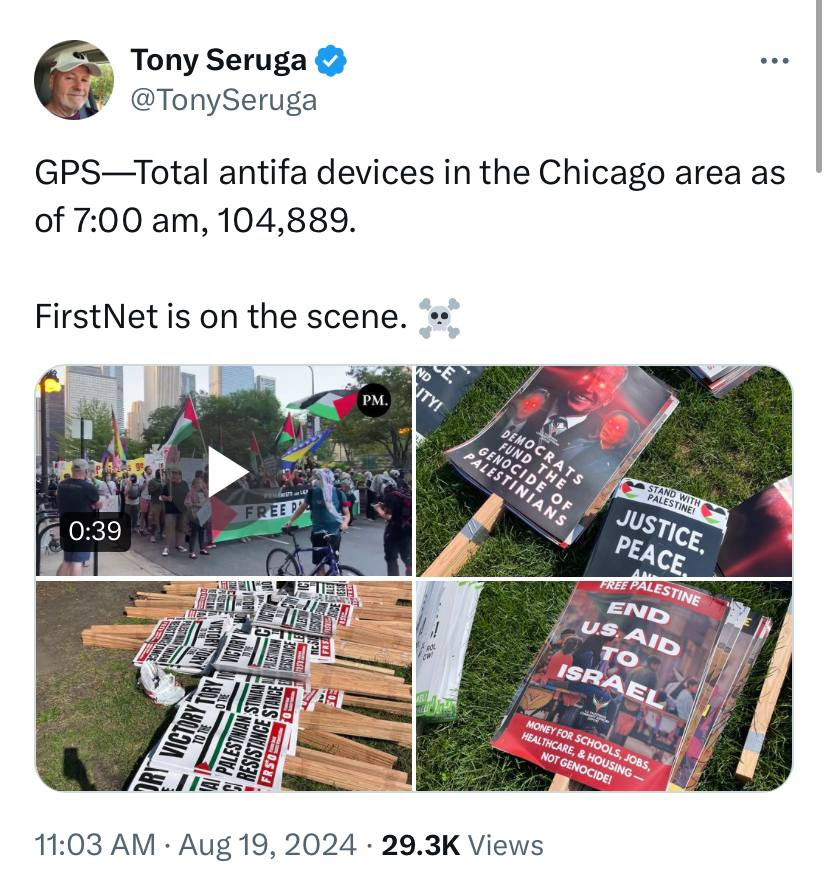This screenshot has height=885, width=828.
Task: Open the Democrats Fund Genocide sign photo
Action: click(604, 471)
